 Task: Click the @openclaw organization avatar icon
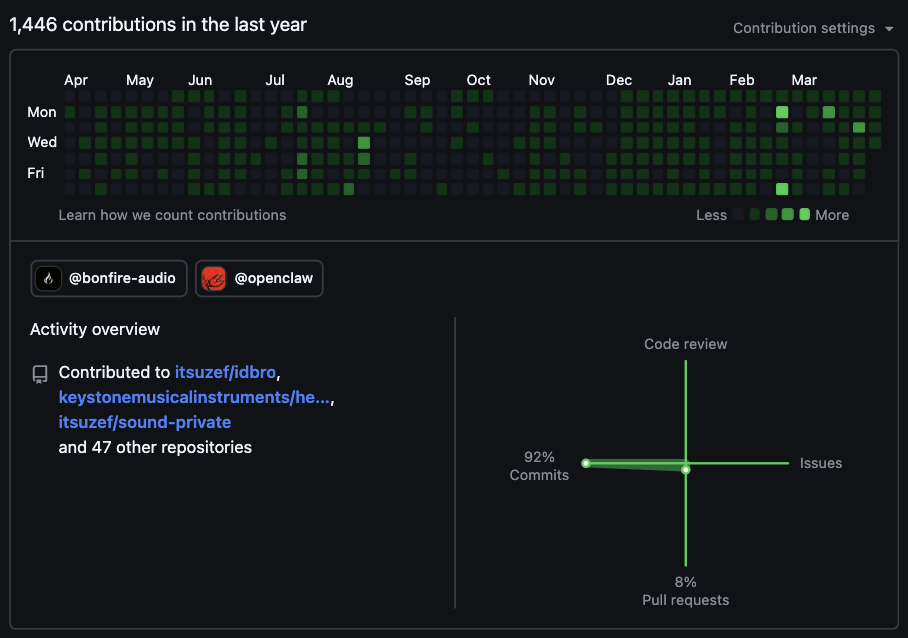(x=212, y=278)
